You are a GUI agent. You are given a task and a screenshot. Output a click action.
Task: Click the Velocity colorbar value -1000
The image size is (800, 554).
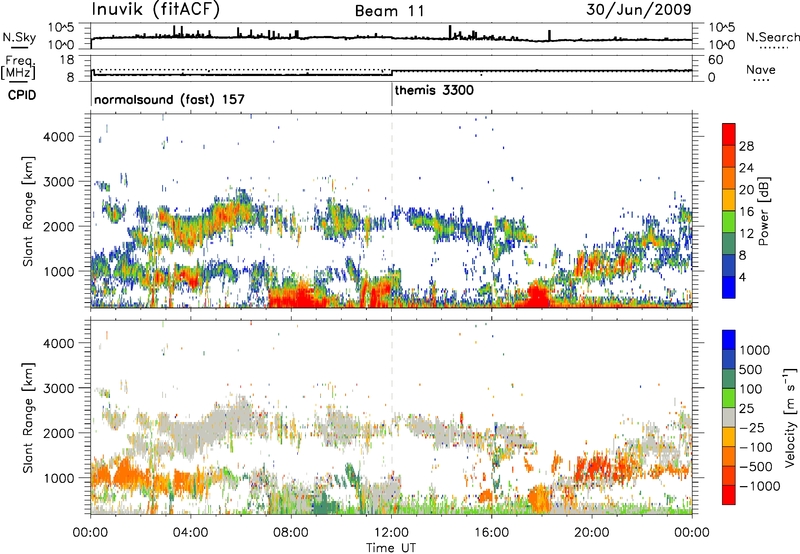coord(759,486)
